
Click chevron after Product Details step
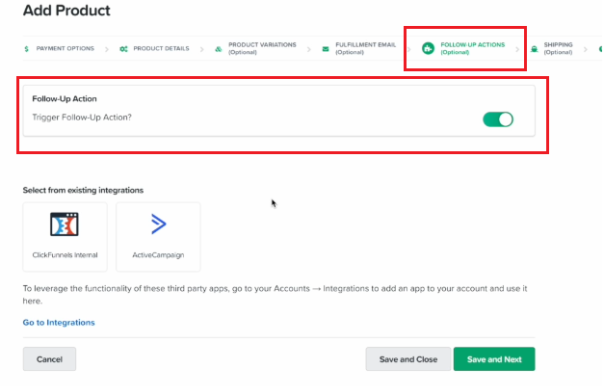click(202, 49)
